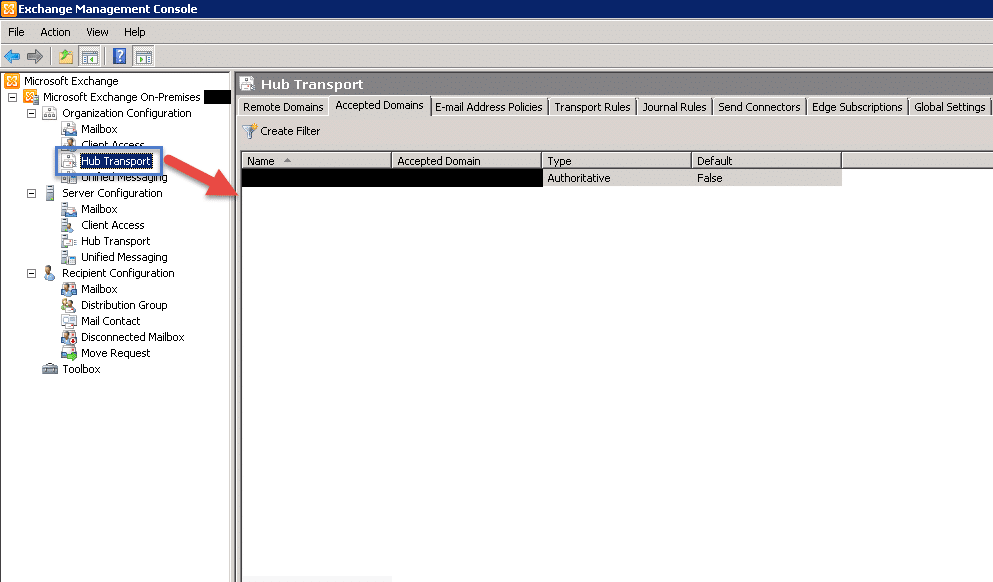Image resolution: width=993 pixels, height=582 pixels.
Task: Click the Create Filter funnel icon
Action: pos(250,131)
